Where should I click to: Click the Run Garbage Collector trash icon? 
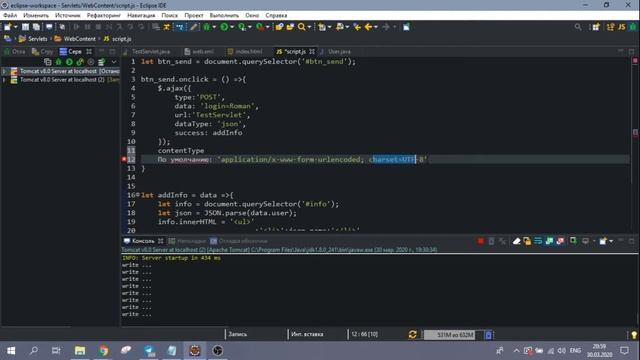[489, 335]
